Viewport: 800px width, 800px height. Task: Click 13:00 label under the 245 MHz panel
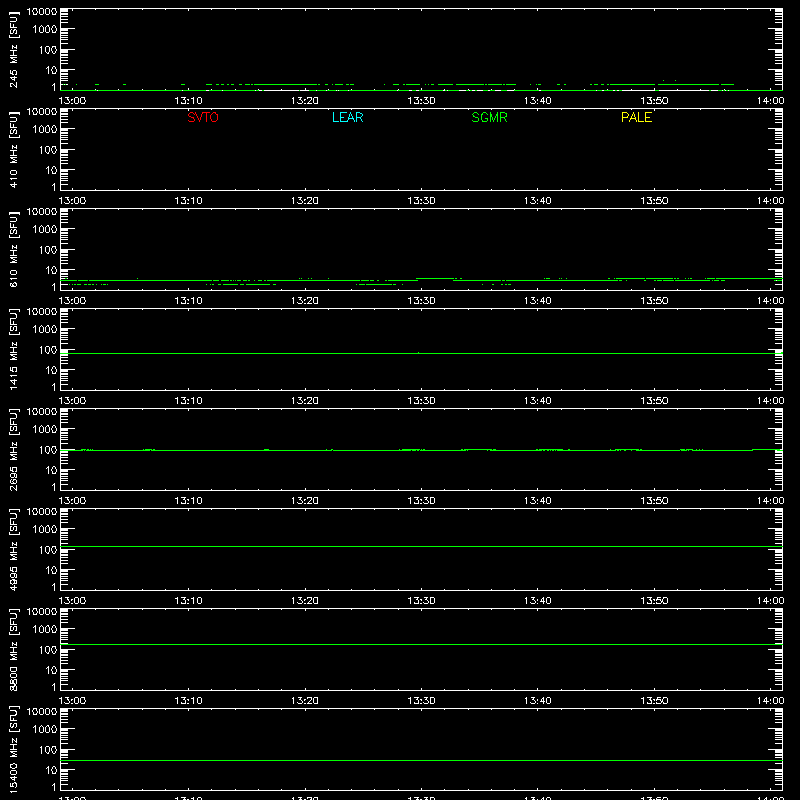[72, 101]
